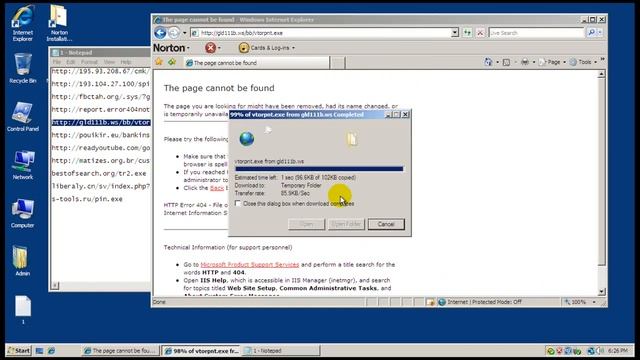The image size is (640, 360).
Task: Switch to '98% of vtorpnt.exe' taskbar button
Action: pyautogui.click(x=201, y=351)
